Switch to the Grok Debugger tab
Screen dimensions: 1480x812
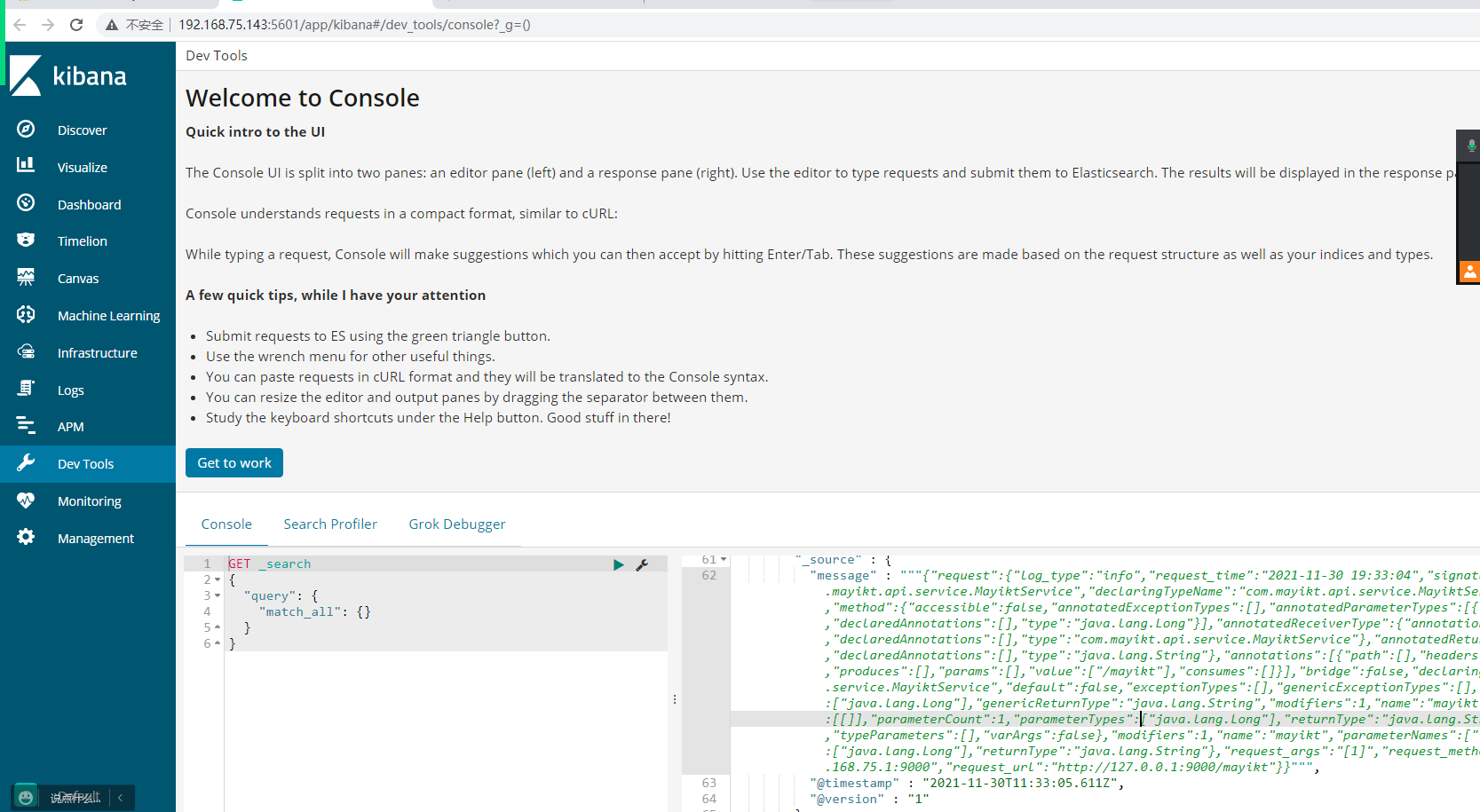pyautogui.click(x=457, y=524)
